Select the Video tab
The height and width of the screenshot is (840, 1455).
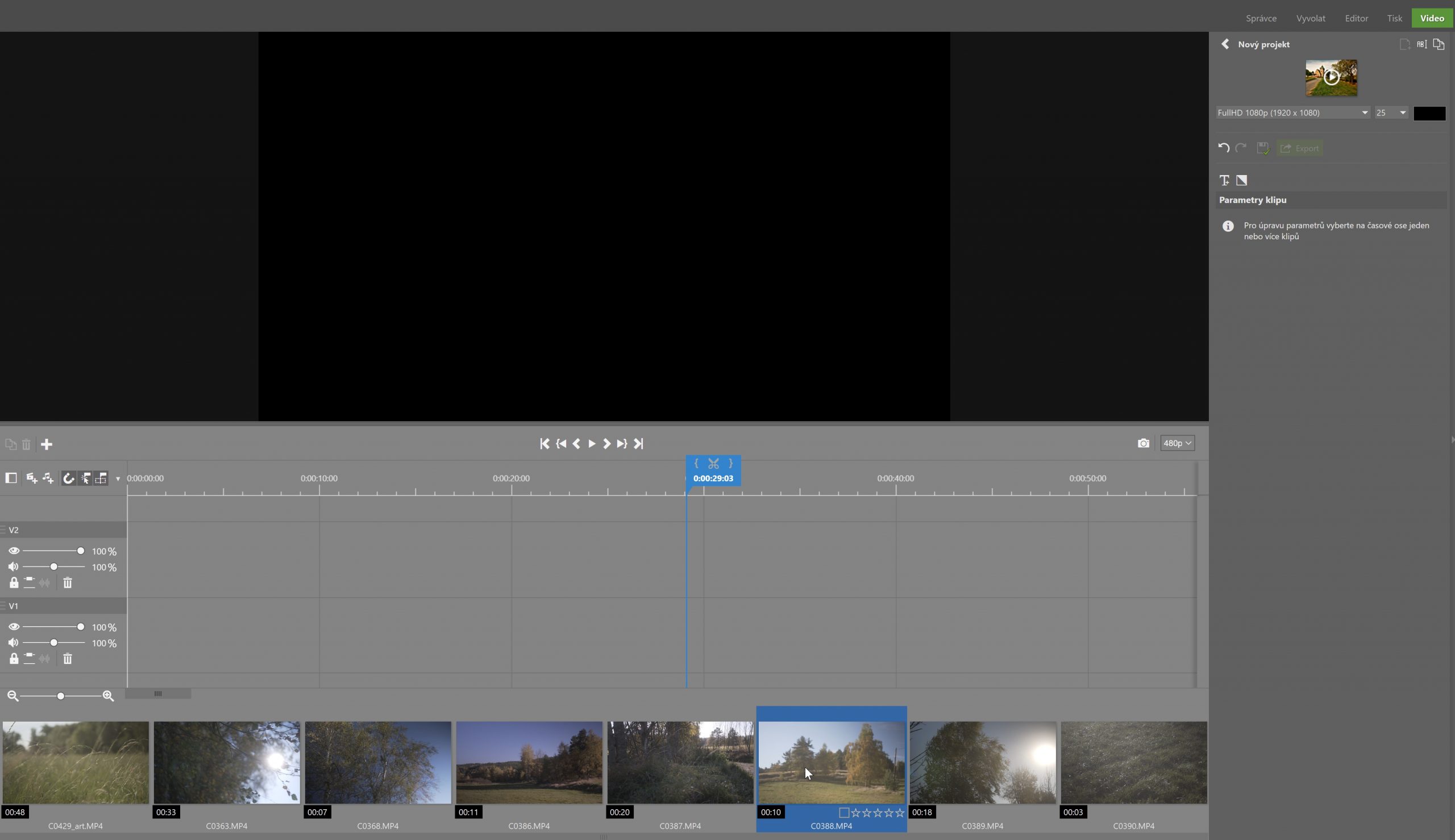pyautogui.click(x=1432, y=18)
